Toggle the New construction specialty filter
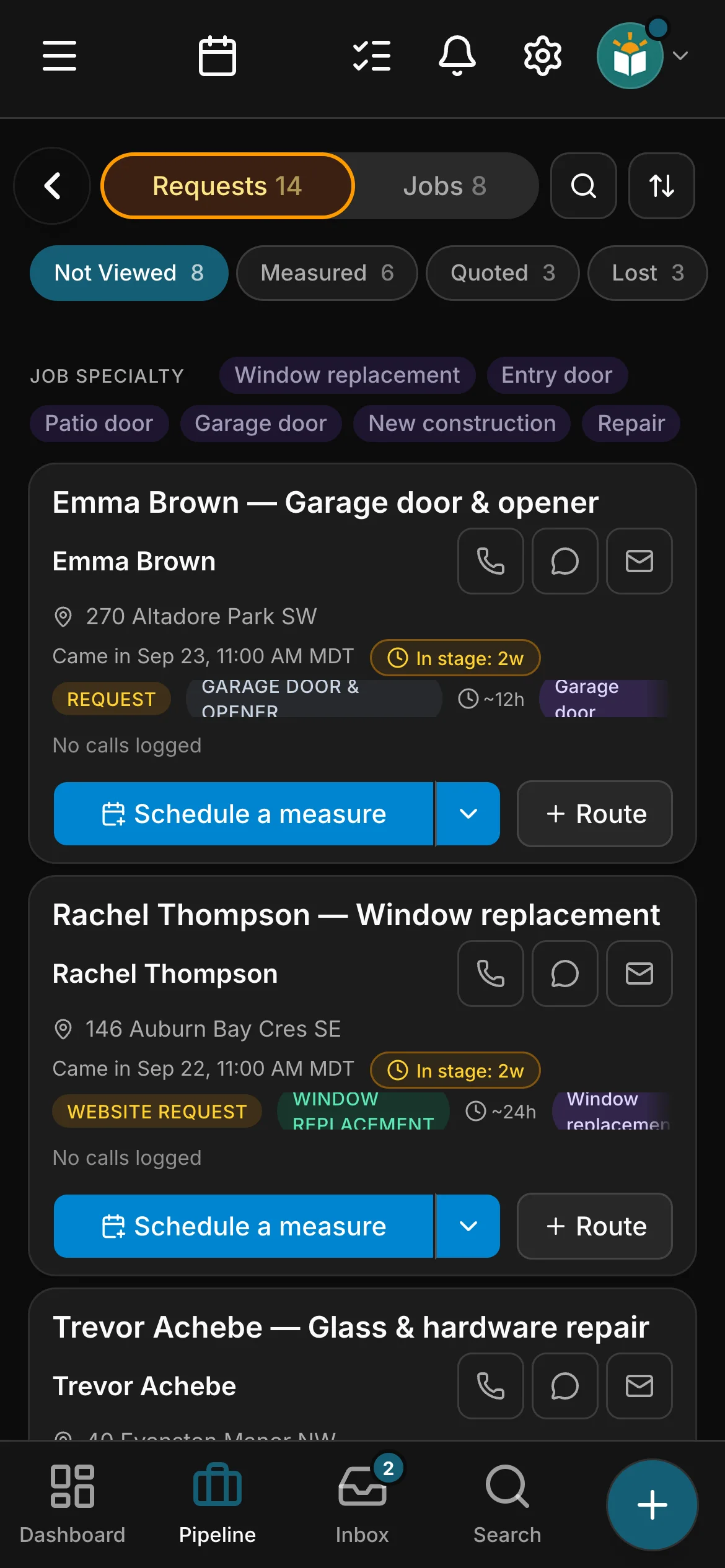The image size is (725, 1568). 462,424
